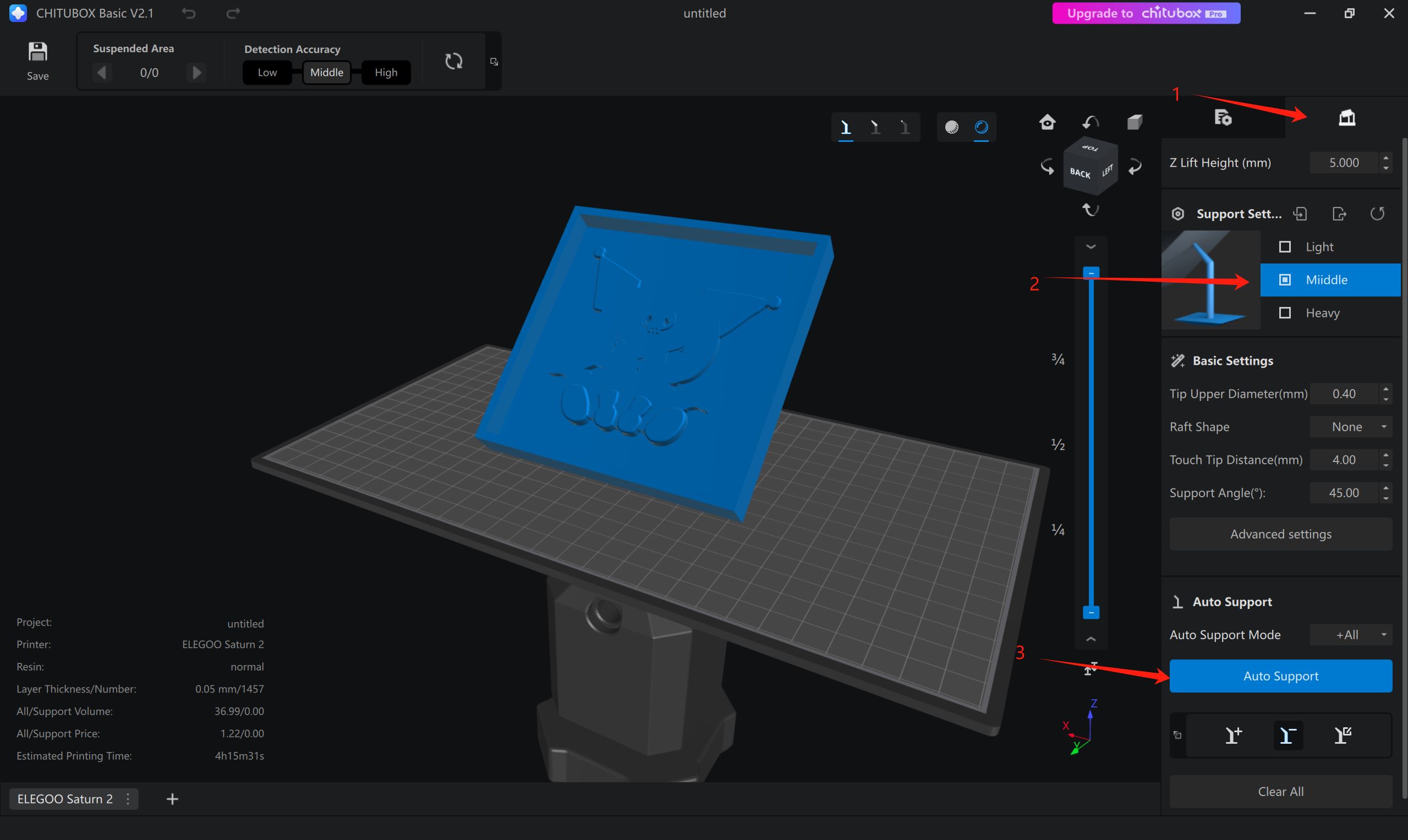1408x840 pixels.
Task: Open the support tab icon
Action: click(x=1347, y=118)
